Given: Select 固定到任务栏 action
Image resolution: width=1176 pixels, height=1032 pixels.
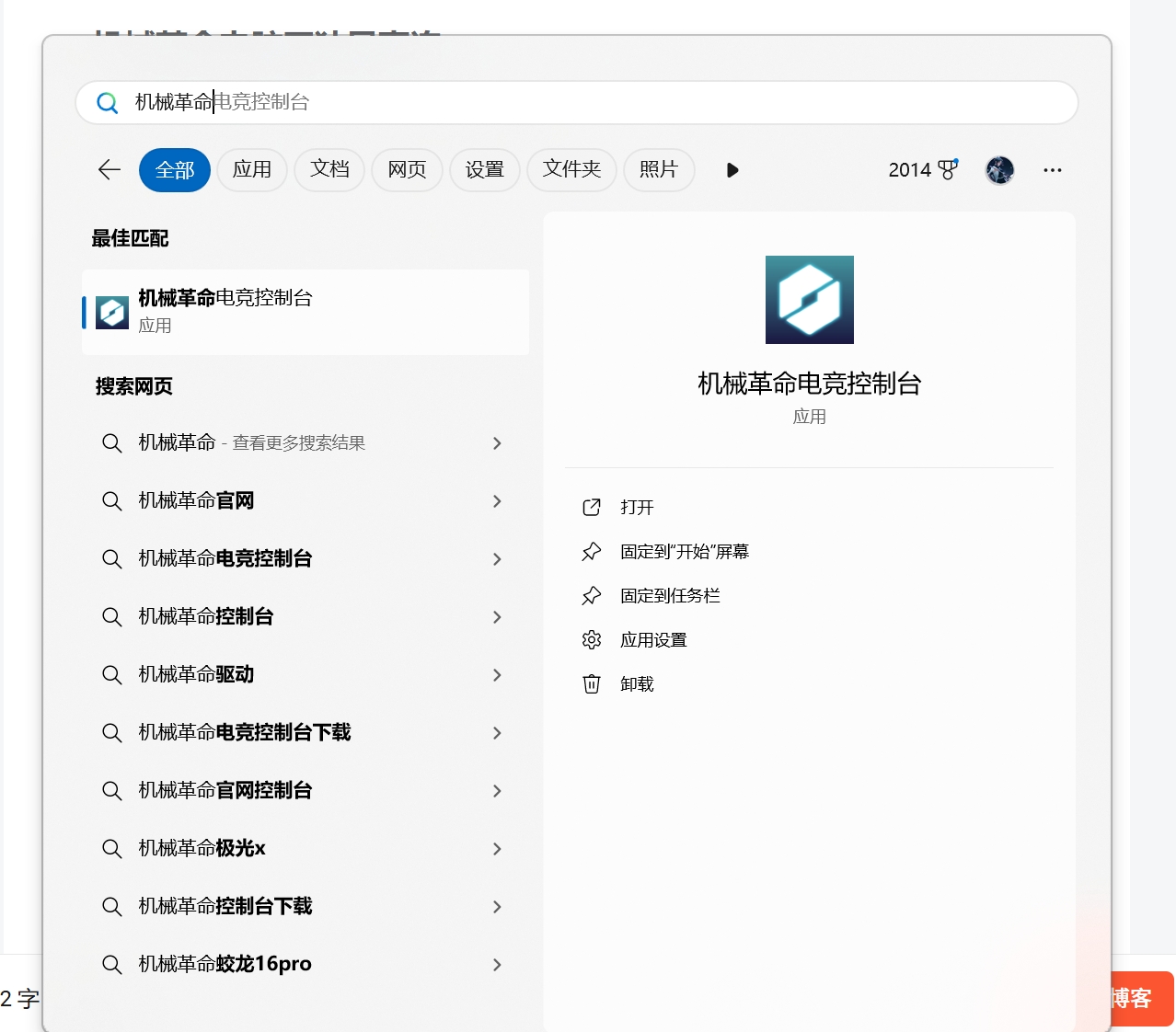Looking at the screenshot, I should 670,596.
